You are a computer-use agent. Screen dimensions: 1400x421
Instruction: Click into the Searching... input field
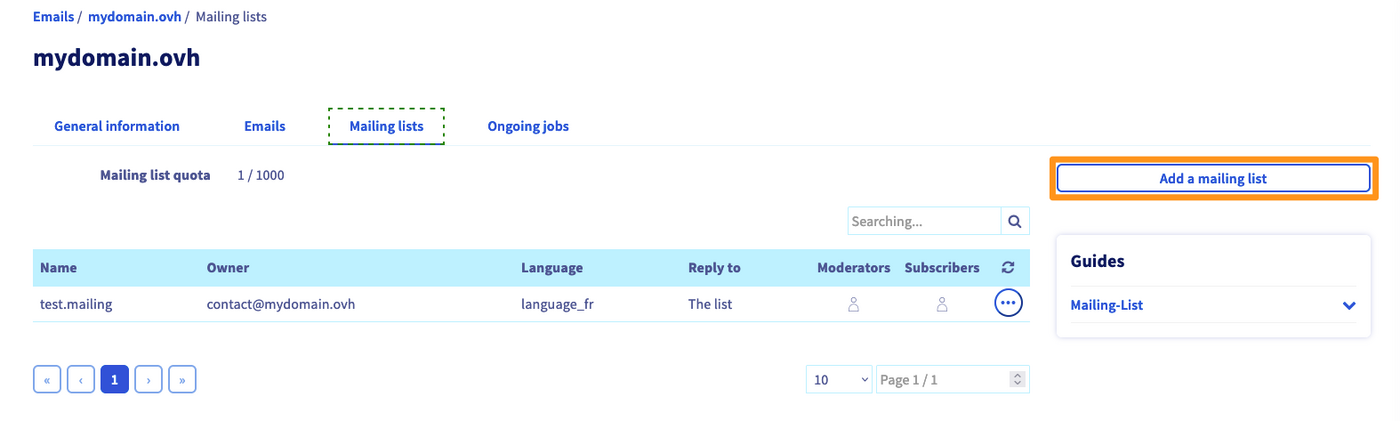pos(924,221)
